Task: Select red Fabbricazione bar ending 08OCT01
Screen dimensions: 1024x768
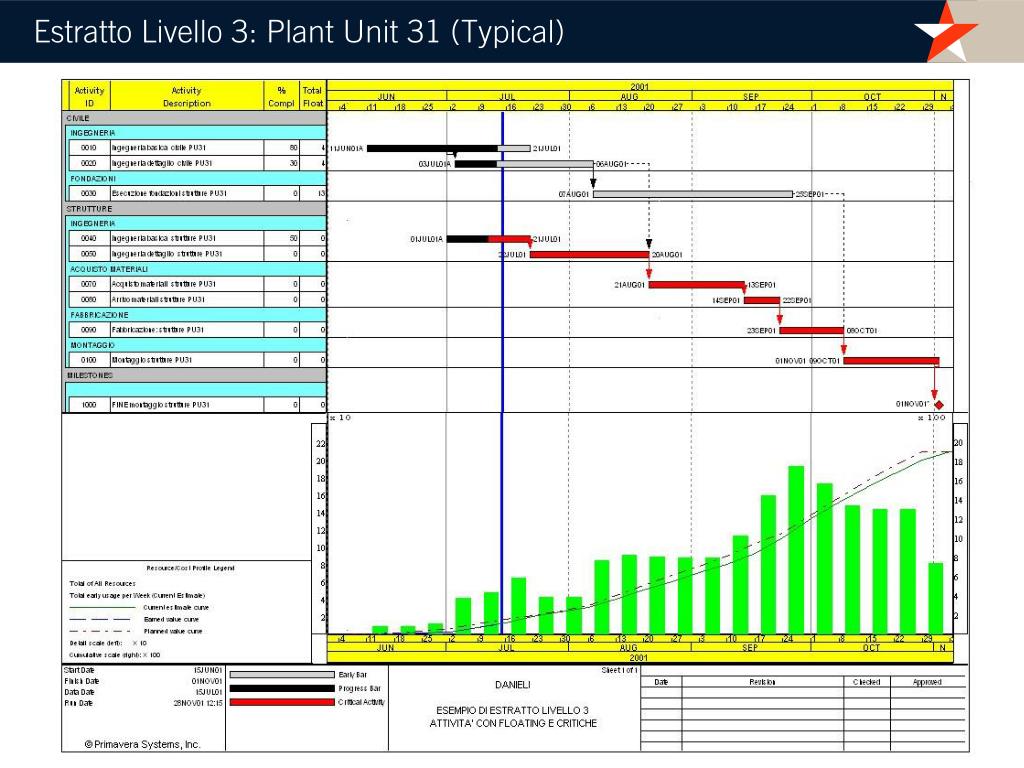Action: click(812, 330)
